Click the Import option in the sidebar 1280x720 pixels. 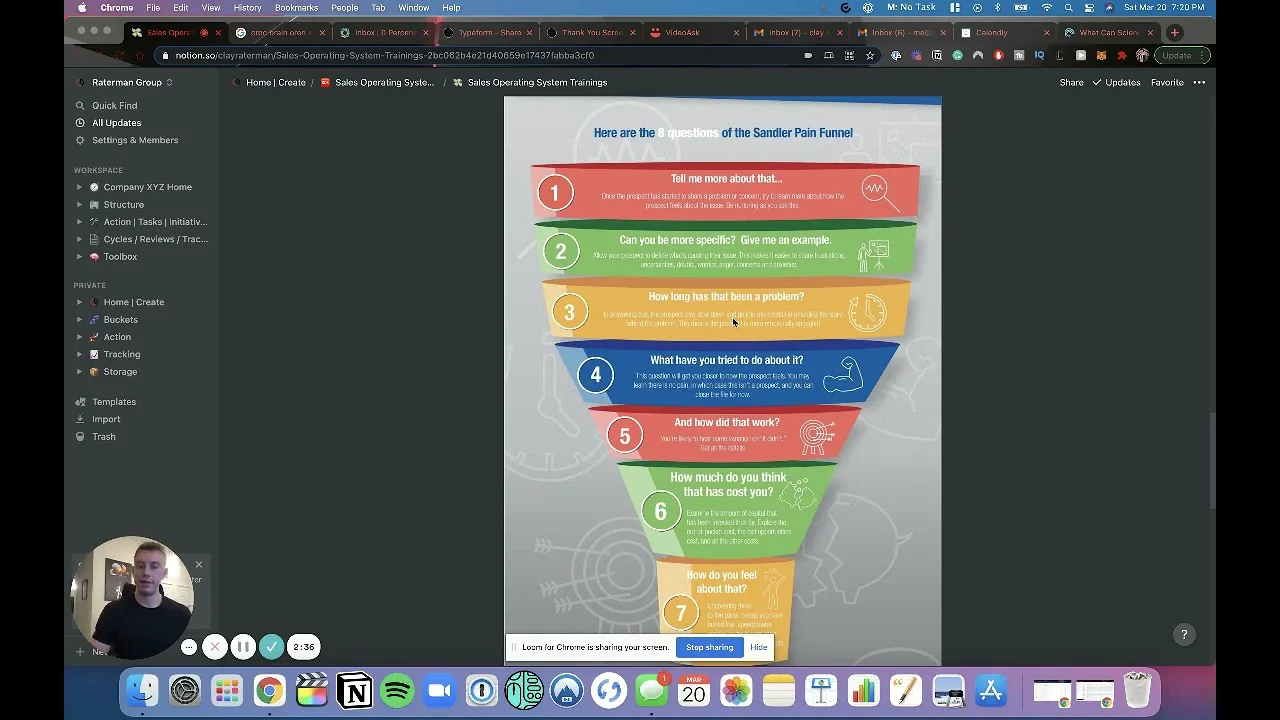click(x=106, y=419)
